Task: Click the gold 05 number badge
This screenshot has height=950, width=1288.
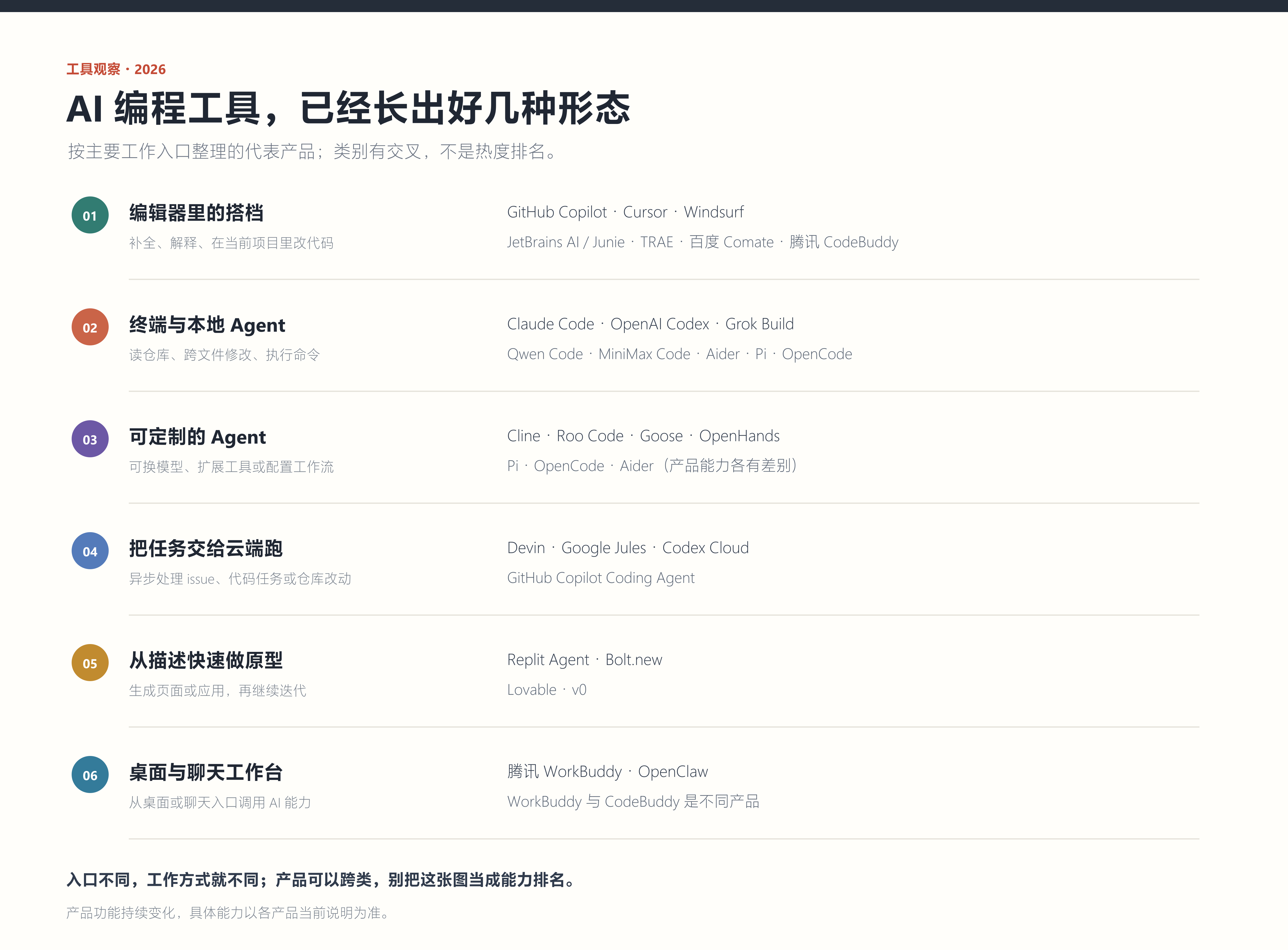Action: [90, 663]
